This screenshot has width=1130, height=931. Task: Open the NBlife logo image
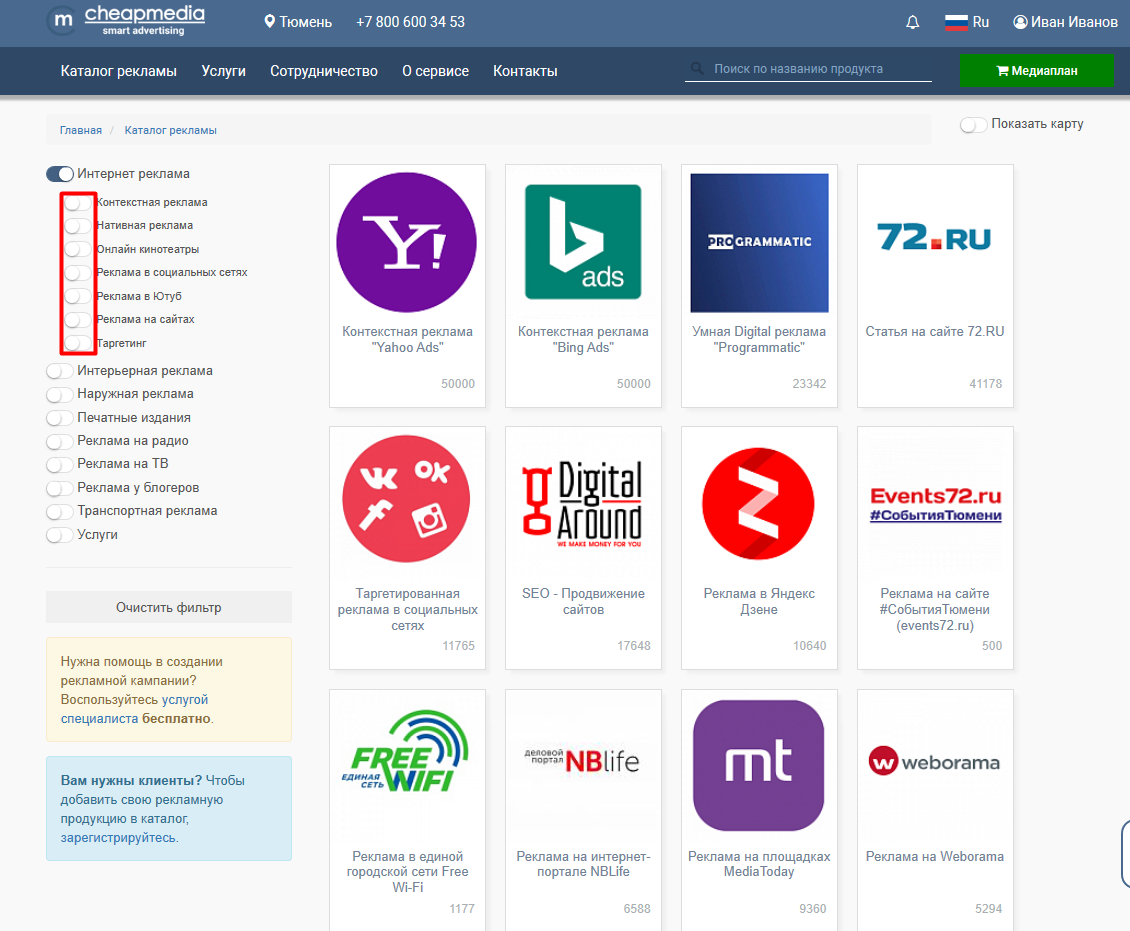[x=582, y=761]
